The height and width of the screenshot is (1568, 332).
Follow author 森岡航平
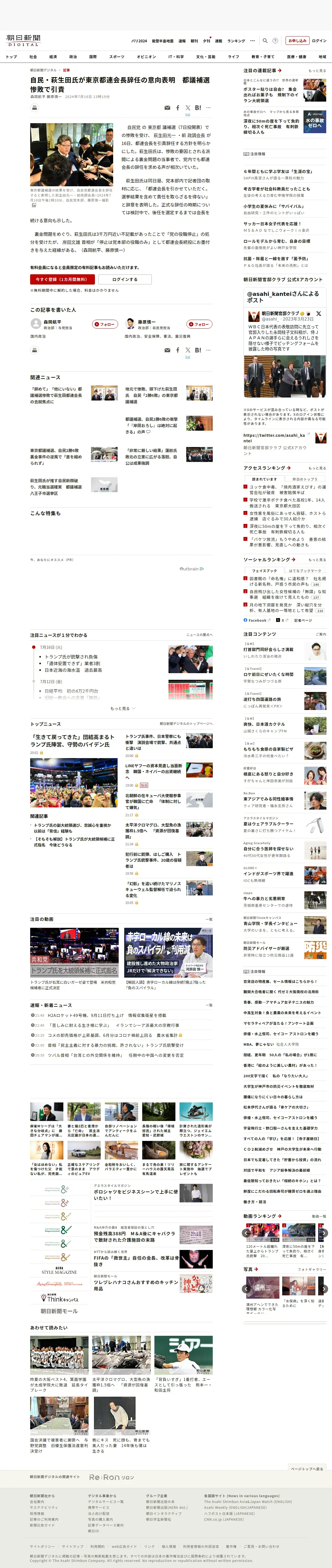tap(105, 324)
